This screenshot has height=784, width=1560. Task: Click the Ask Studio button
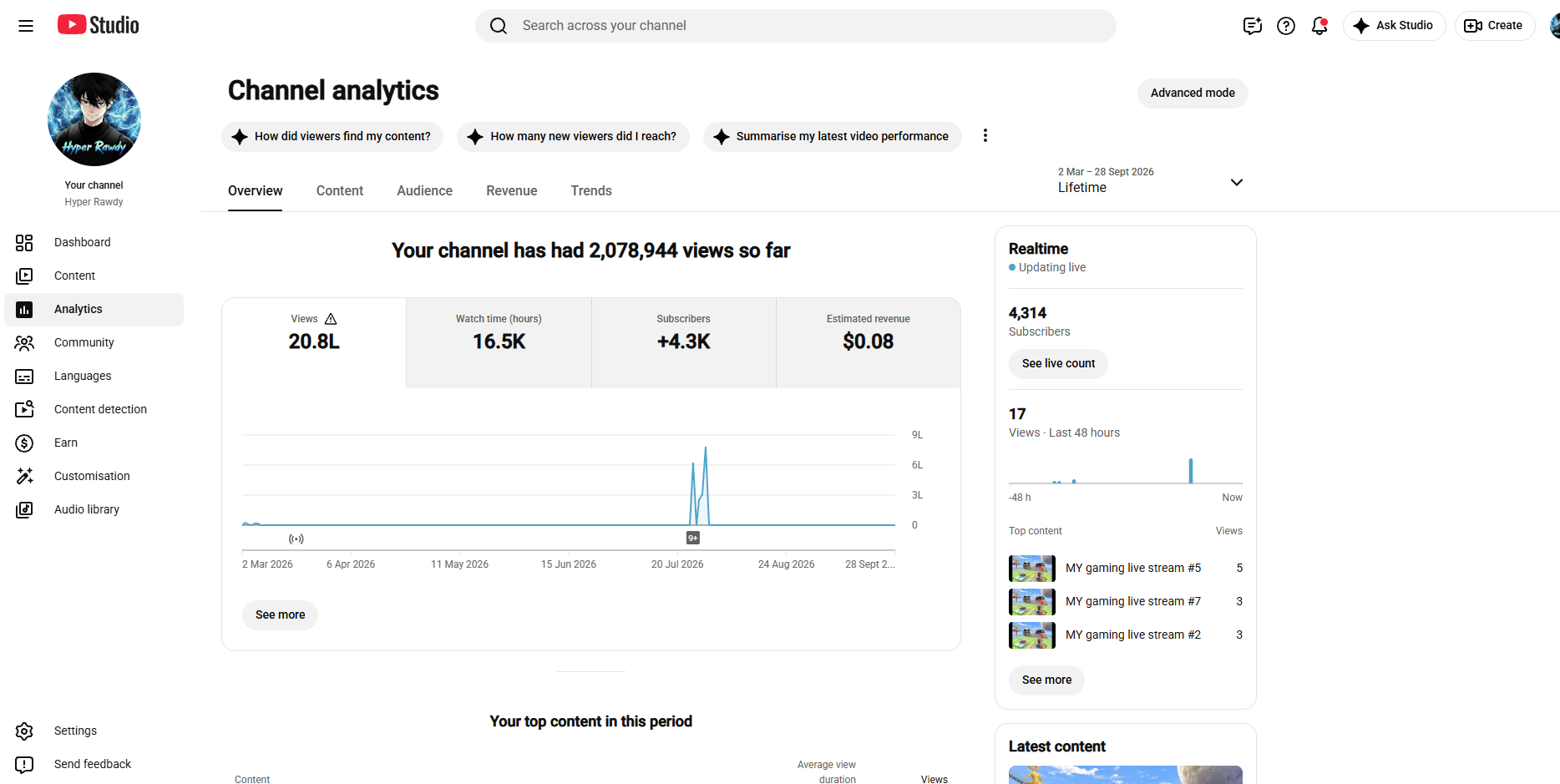[x=1394, y=26]
